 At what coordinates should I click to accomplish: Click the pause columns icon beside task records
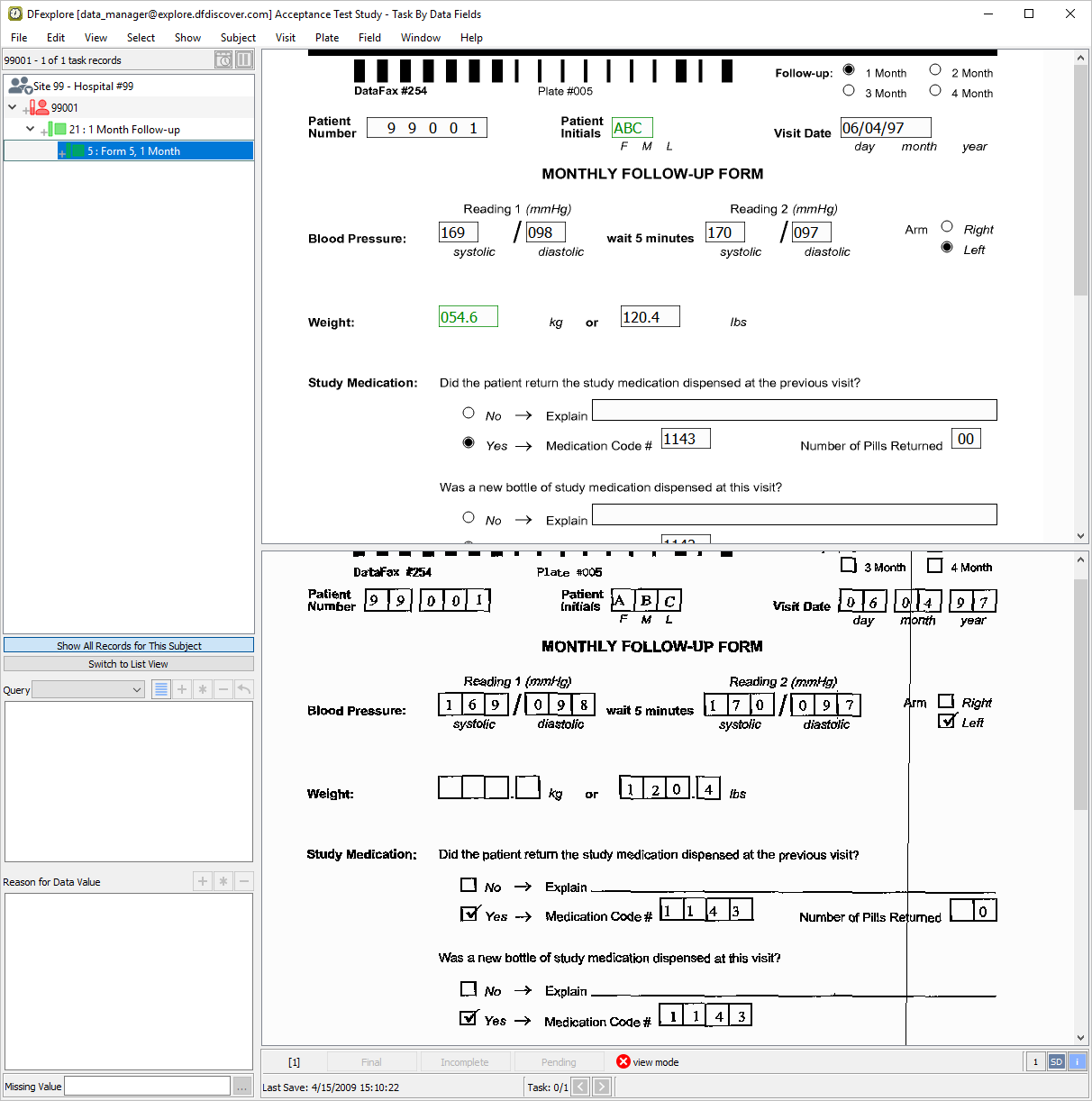pos(244,60)
